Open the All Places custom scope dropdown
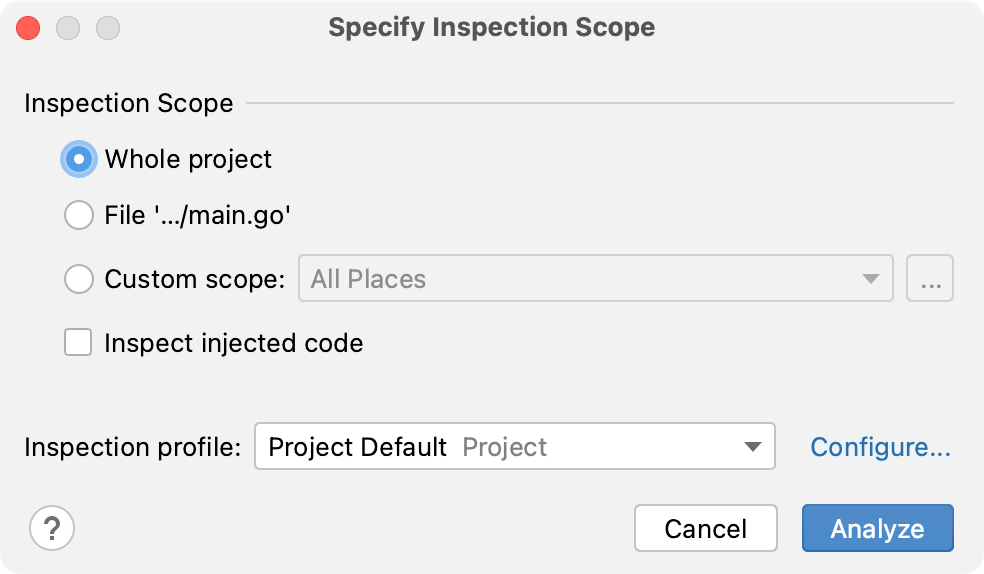The image size is (984, 574). click(580, 279)
